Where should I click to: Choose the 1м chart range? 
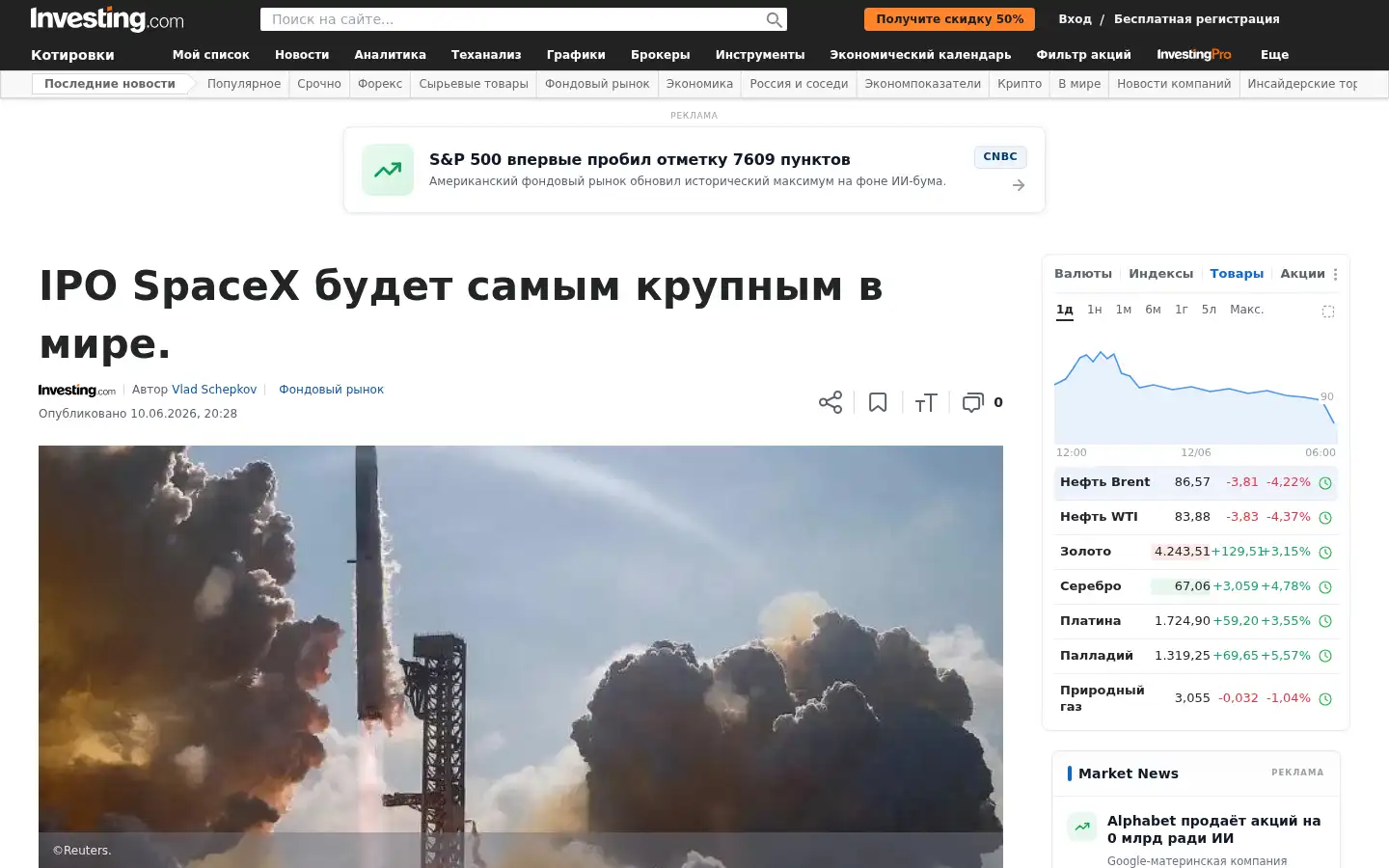point(1124,310)
